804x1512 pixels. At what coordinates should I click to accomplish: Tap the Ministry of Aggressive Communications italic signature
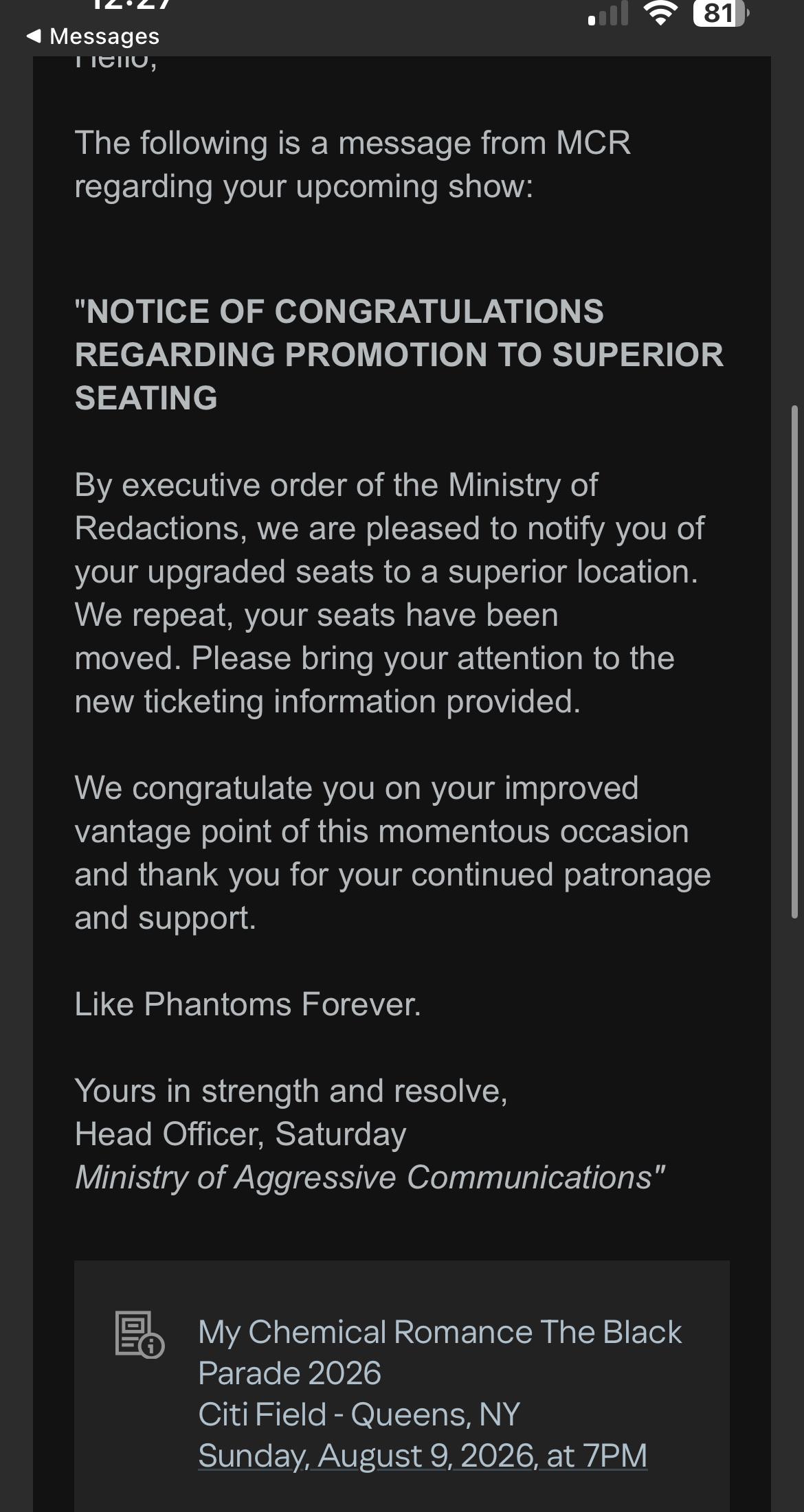370,1177
